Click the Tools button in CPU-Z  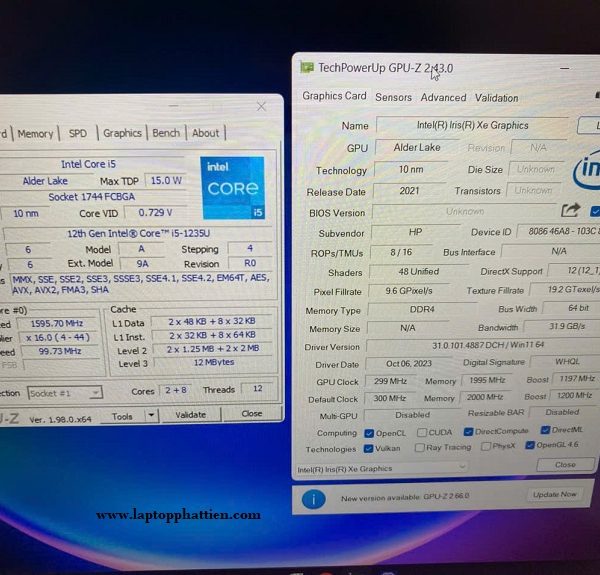pyautogui.click(x=122, y=416)
